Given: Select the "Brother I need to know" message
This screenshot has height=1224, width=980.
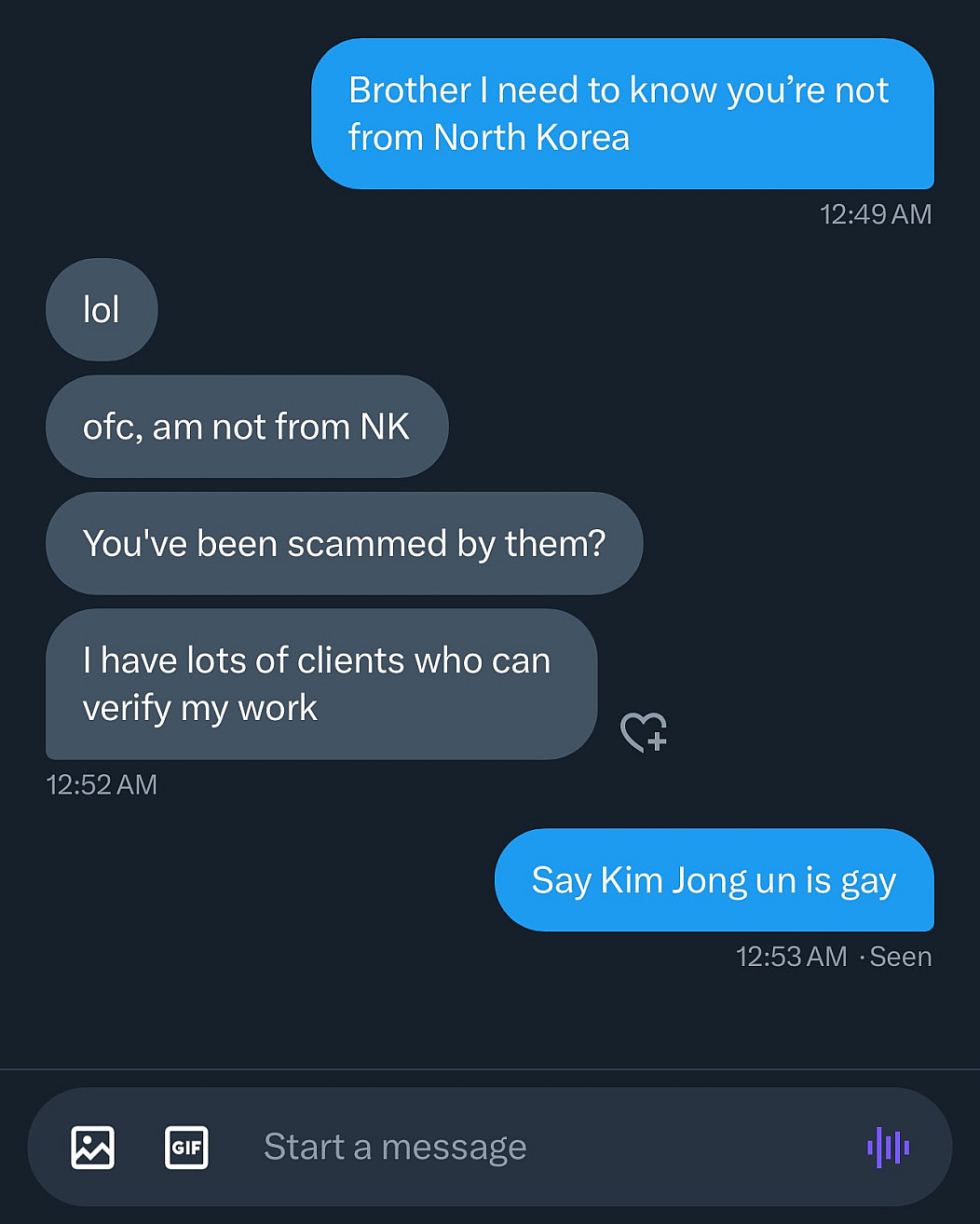Looking at the screenshot, I should coord(621,114).
